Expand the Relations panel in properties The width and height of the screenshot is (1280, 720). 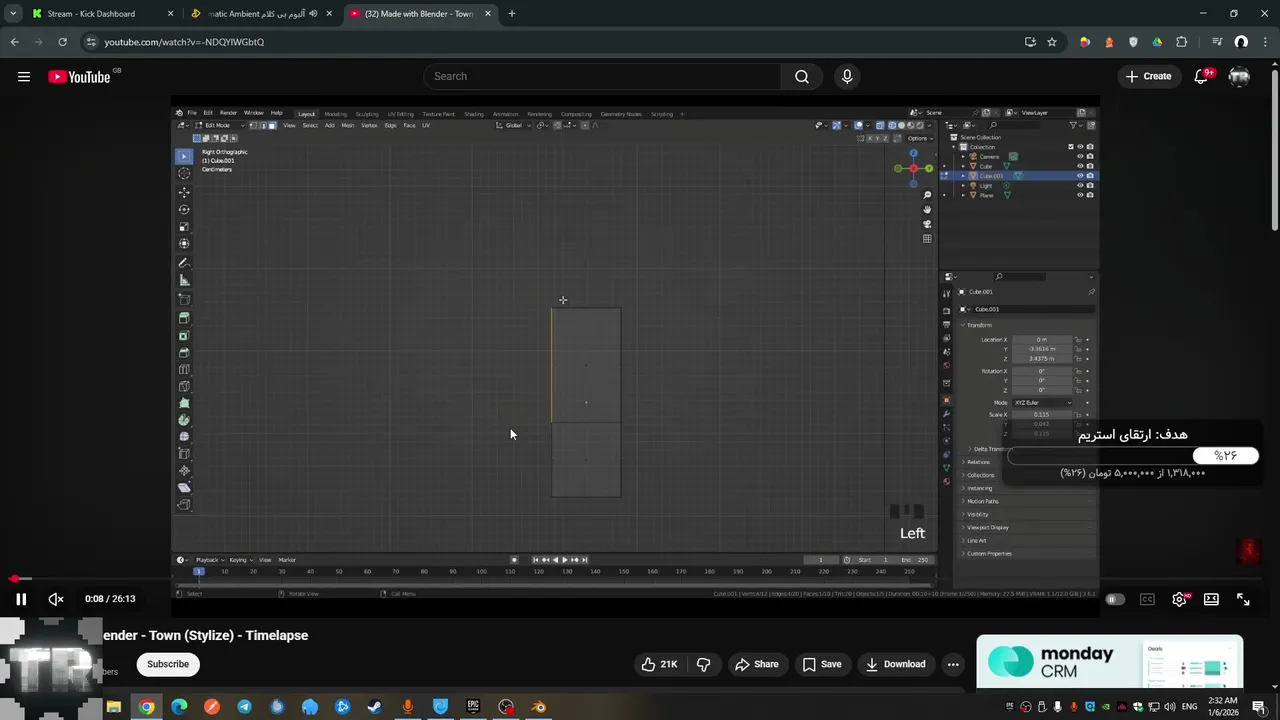tap(978, 462)
